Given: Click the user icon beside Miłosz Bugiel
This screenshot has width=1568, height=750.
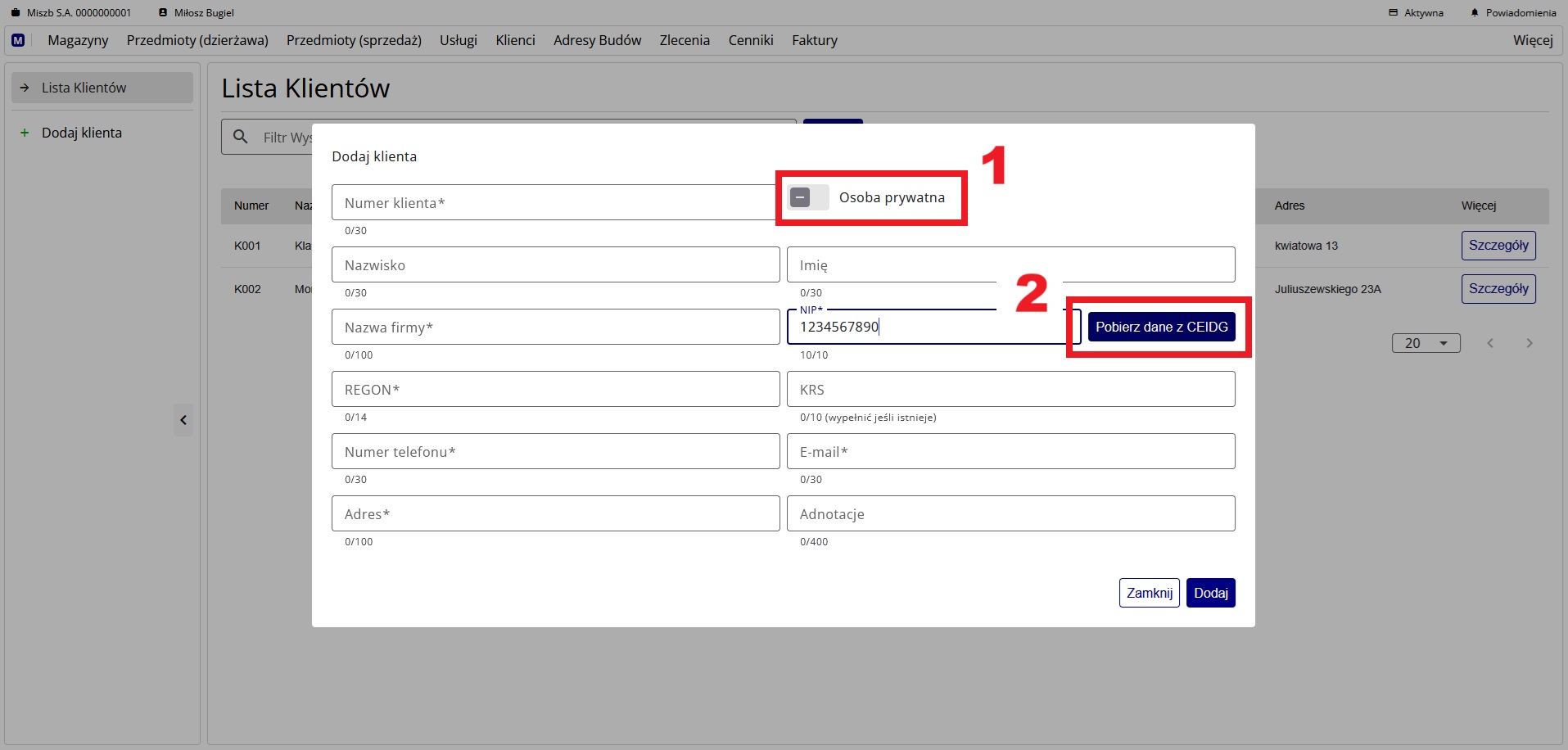Looking at the screenshot, I should point(163,13).
